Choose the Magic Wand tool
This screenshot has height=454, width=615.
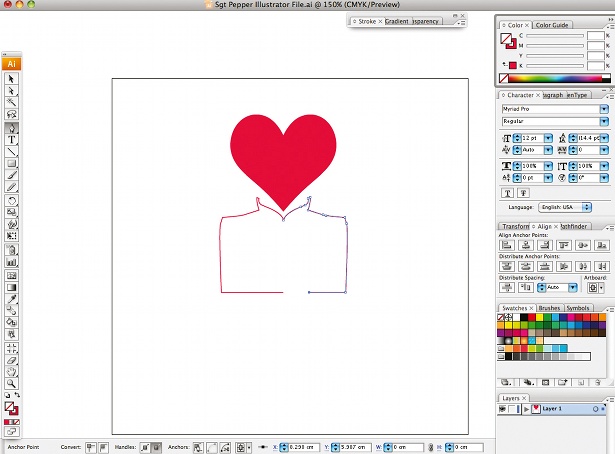11,102
